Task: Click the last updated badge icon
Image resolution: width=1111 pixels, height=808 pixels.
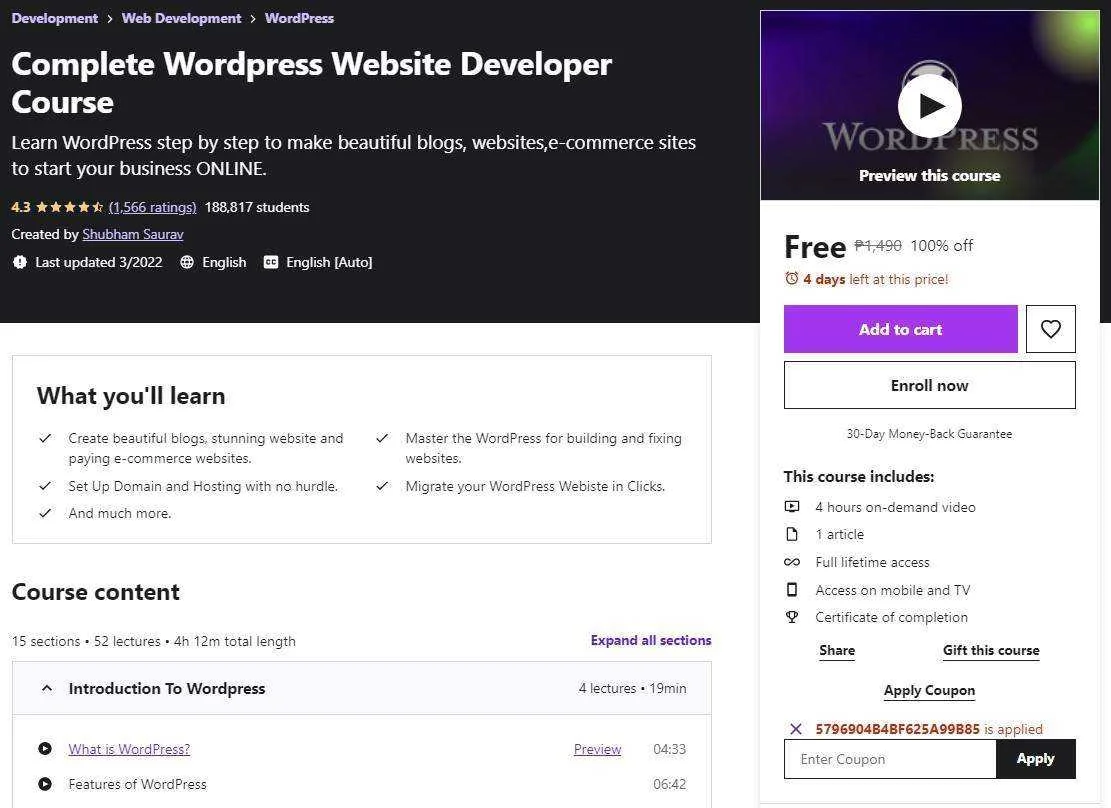Action: [20, 262]
